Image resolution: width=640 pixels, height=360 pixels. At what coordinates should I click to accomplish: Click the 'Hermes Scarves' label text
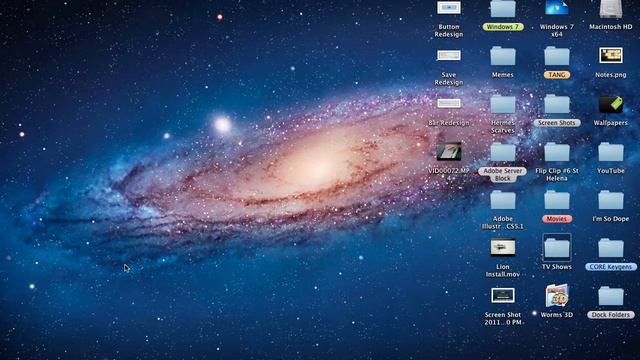(502, 127)
